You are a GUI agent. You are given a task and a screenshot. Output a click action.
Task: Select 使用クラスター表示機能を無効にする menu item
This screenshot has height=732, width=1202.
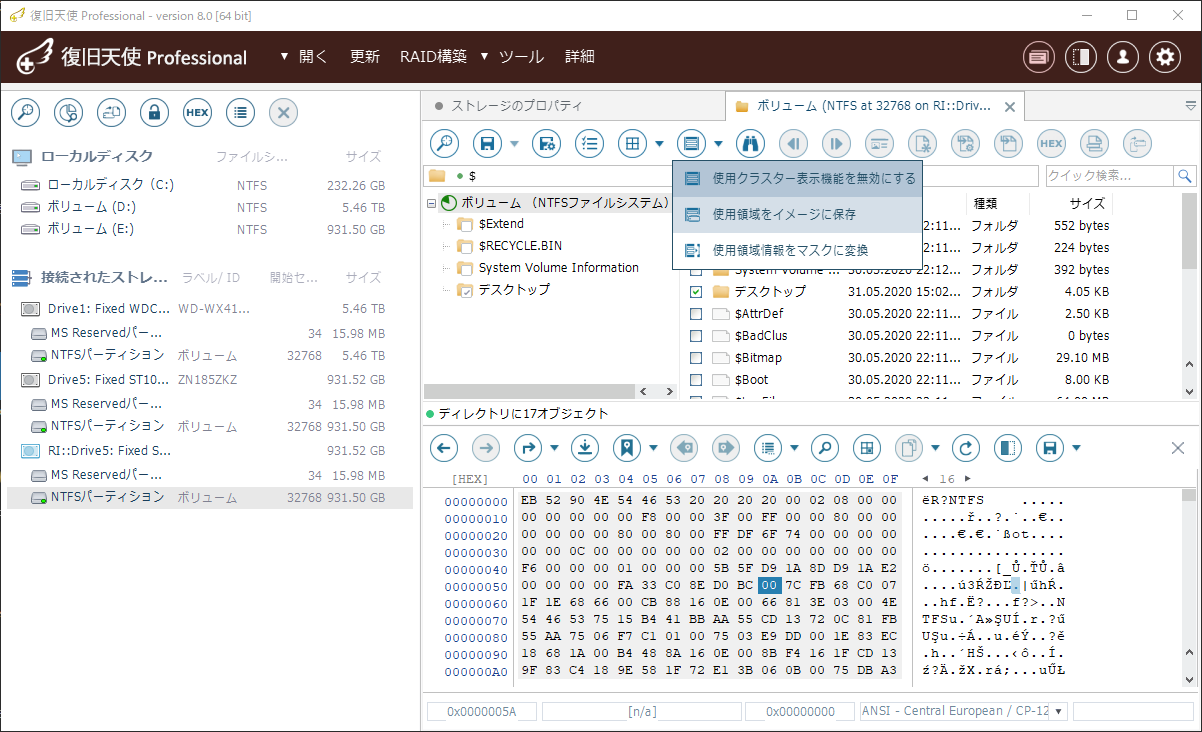pos(797,178)
